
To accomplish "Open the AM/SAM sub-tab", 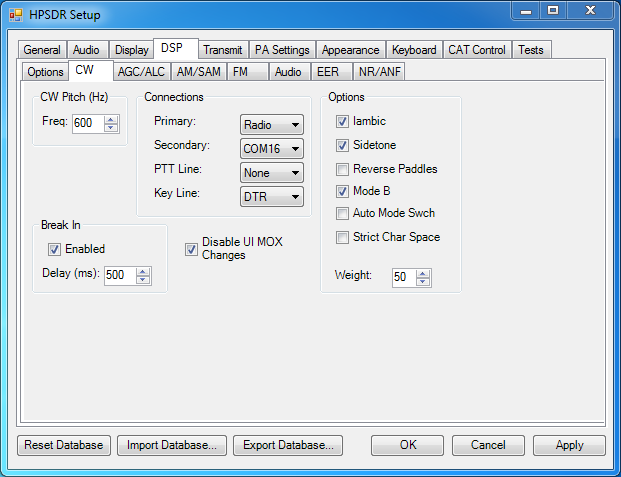I will click(199, 72).
